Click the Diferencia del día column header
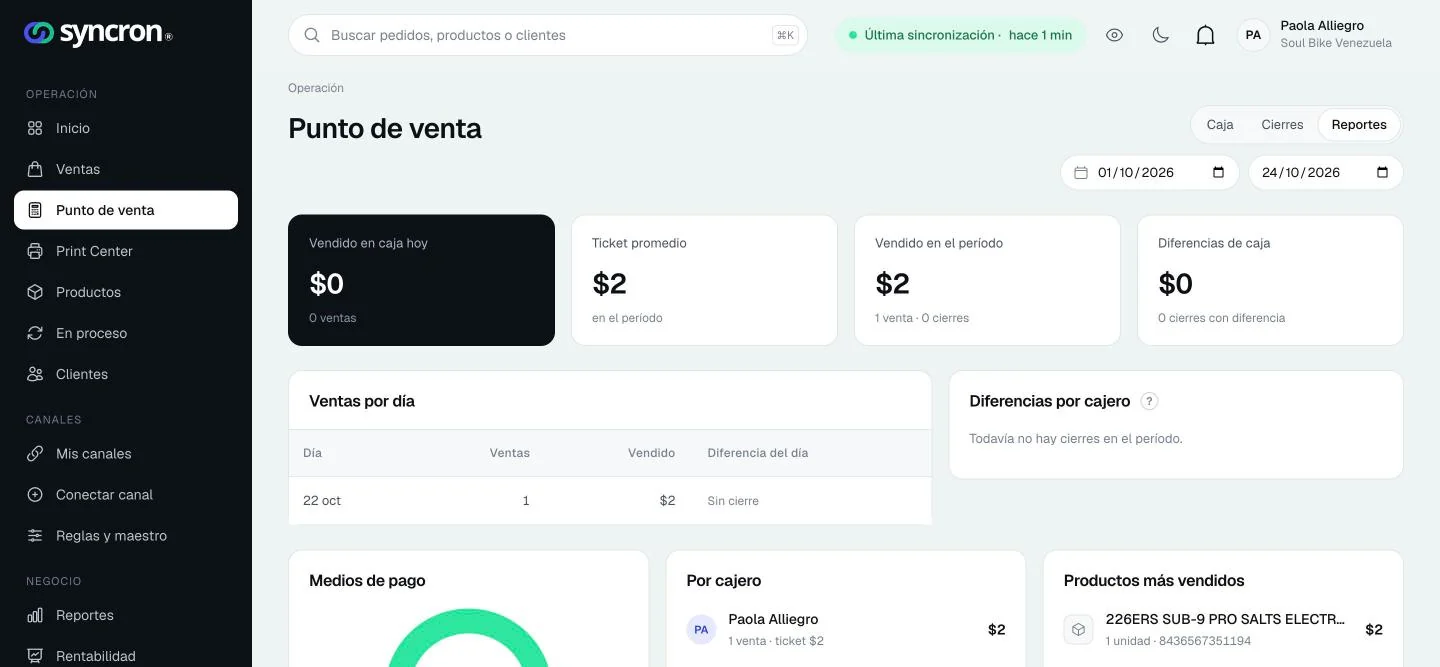1440x667 pixels. click(x=758, y=453)
